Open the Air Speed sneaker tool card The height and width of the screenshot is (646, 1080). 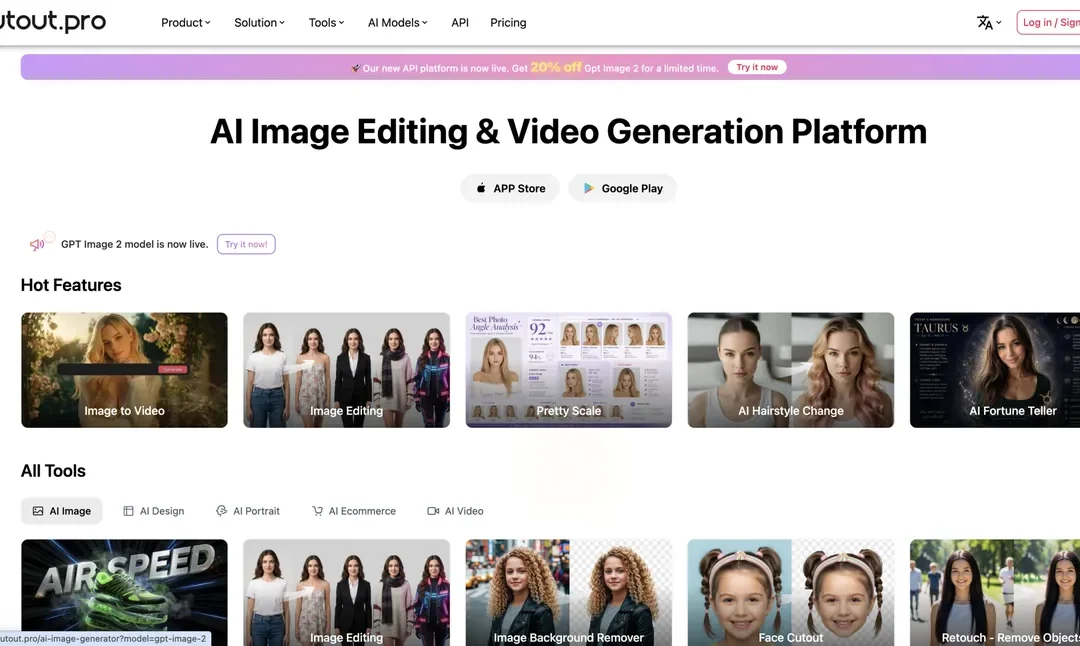pyautogui.click(x=124, y=592)
